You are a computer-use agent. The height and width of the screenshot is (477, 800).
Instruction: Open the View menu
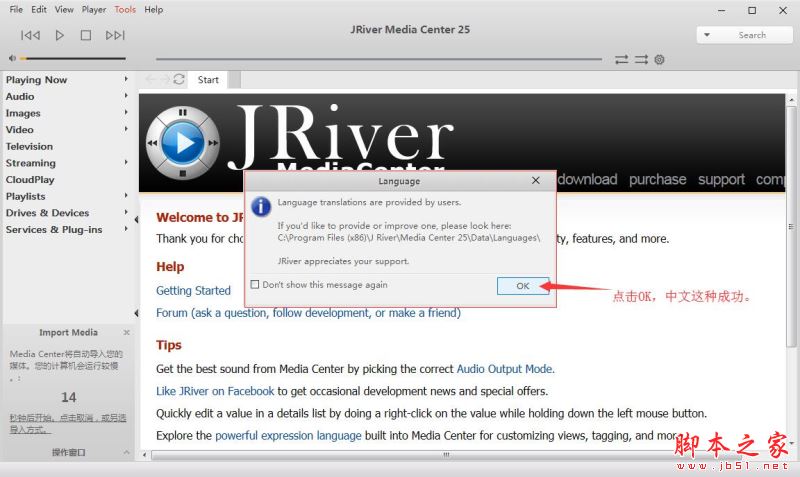[x=64, y=9]
